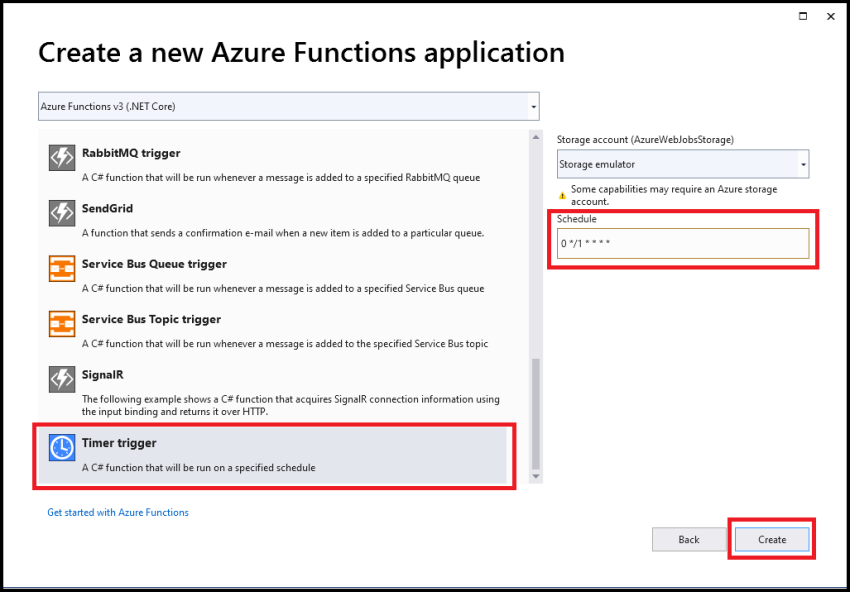Click the SignalR template icon
Image resolution: width=850 pixels, height=592 pixels.
click(62, 379)
